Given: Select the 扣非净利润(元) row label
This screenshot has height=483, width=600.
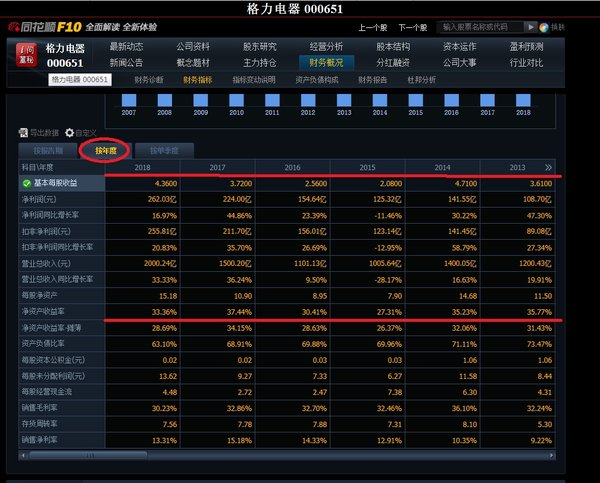Looking at the screenshot, I should click(x=46, y=231).
